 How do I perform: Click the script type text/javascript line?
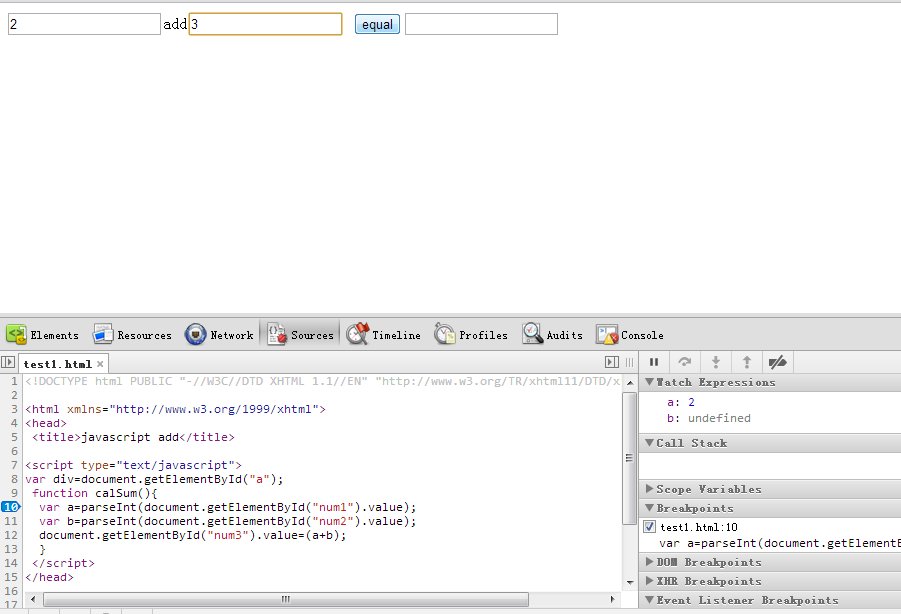click(133, 465)
